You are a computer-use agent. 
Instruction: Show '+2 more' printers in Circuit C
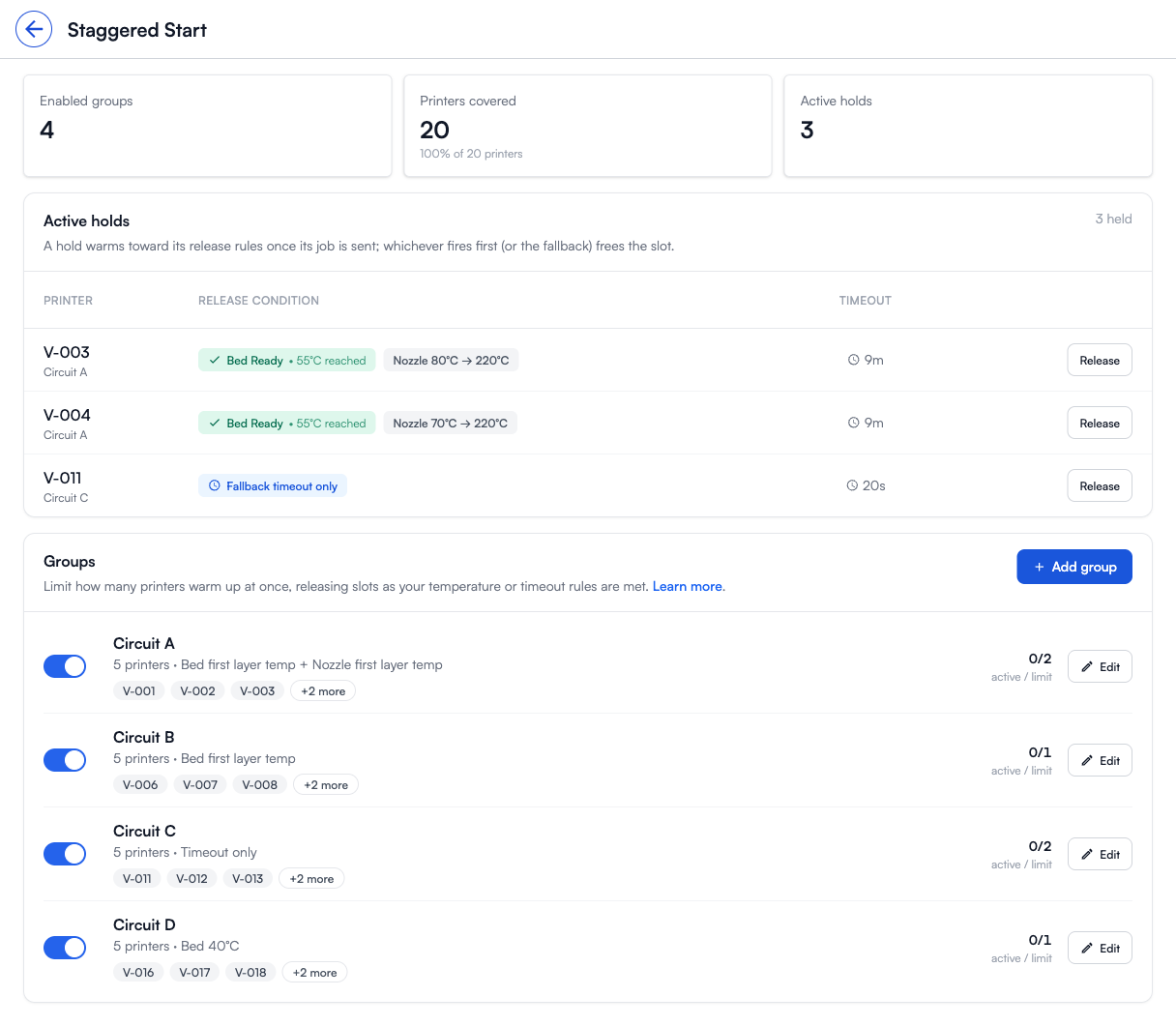[x=311, y=879]
